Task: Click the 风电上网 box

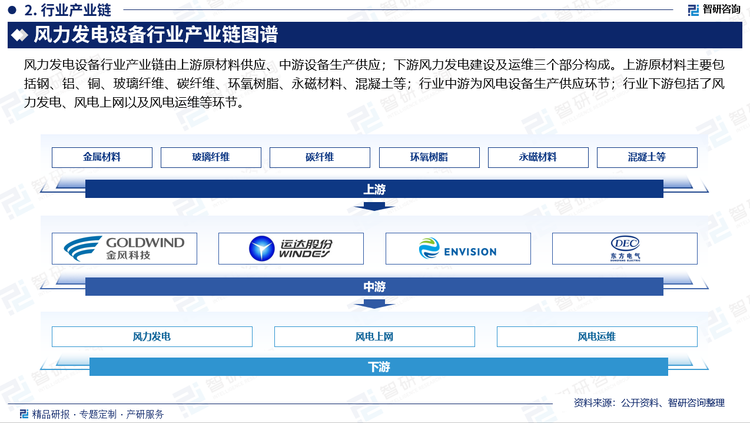Action: (x=375, y=337)
